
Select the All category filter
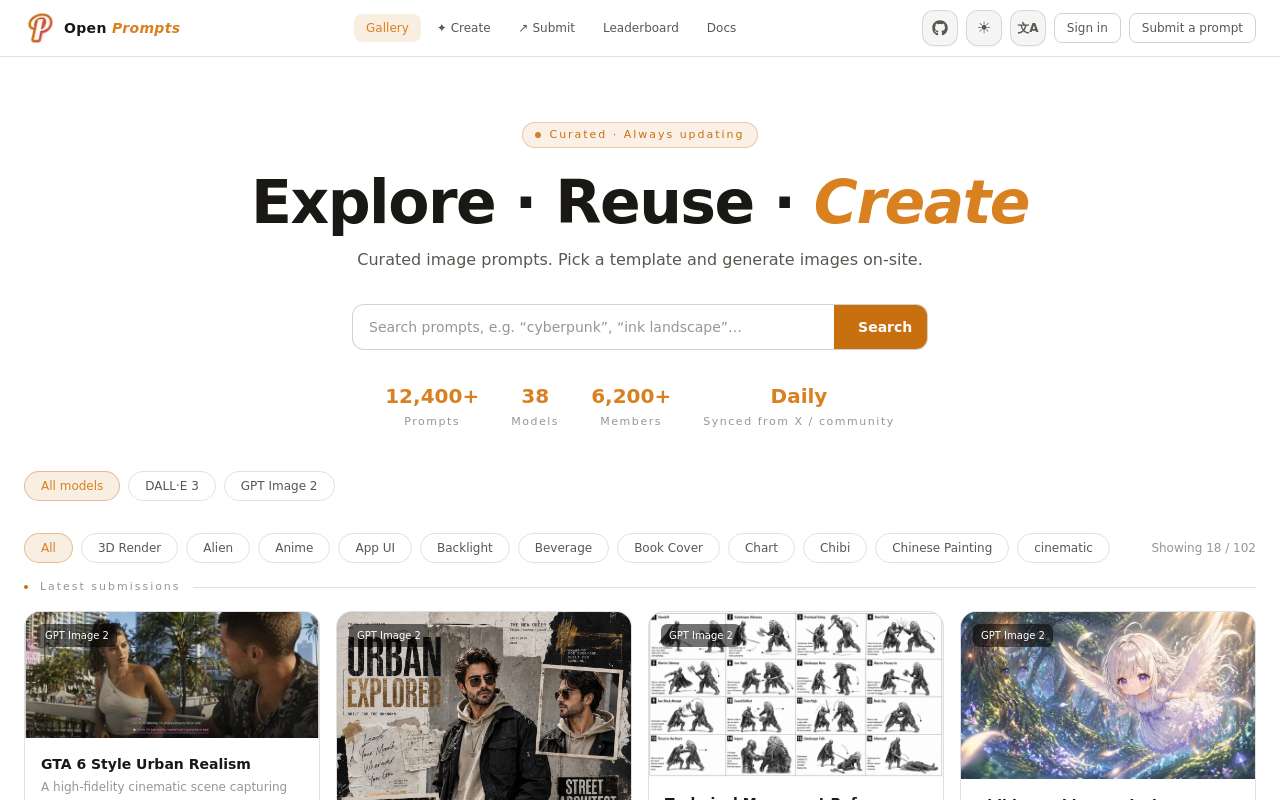[48, 548]
